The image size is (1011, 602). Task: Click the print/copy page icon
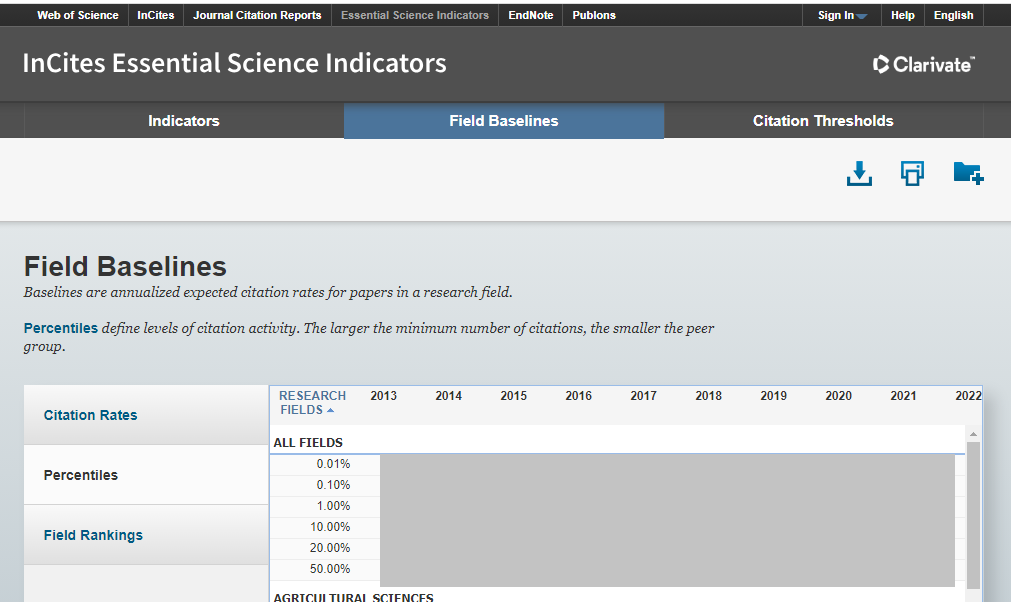coord(912,173)
